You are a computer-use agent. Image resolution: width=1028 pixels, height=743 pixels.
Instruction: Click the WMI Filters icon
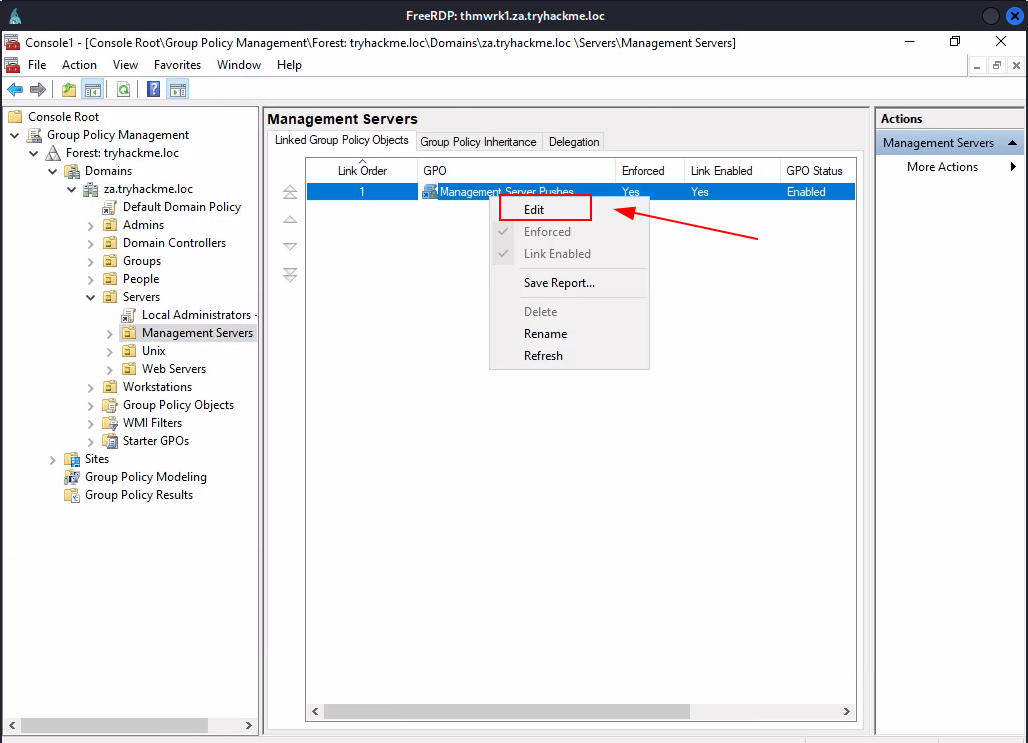click(x=109, y=424)
